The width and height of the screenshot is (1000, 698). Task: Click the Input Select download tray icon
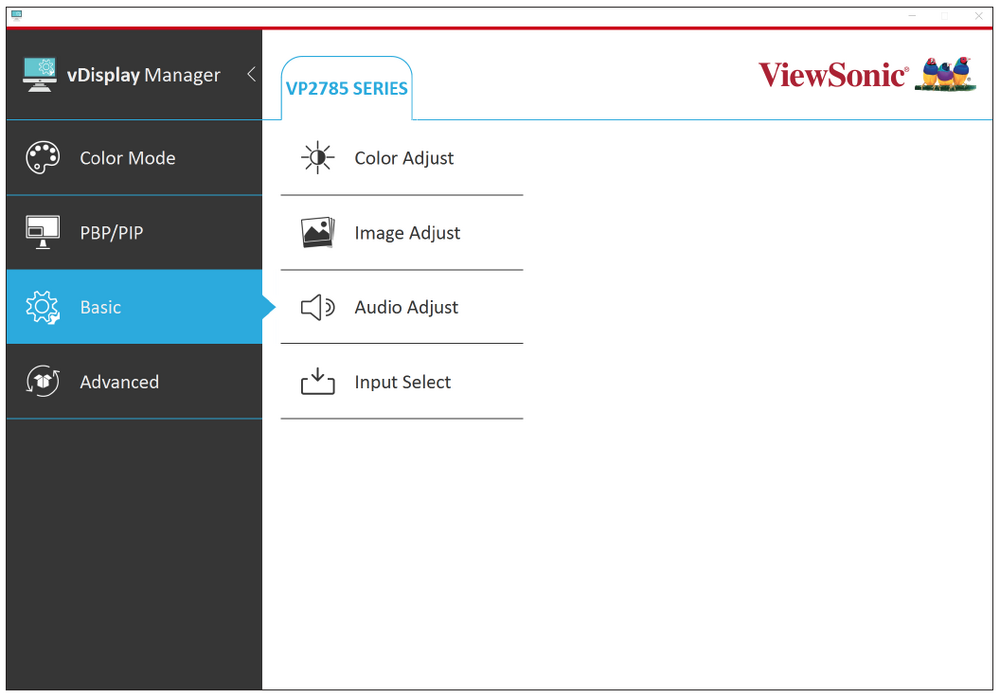coord(318,381)
